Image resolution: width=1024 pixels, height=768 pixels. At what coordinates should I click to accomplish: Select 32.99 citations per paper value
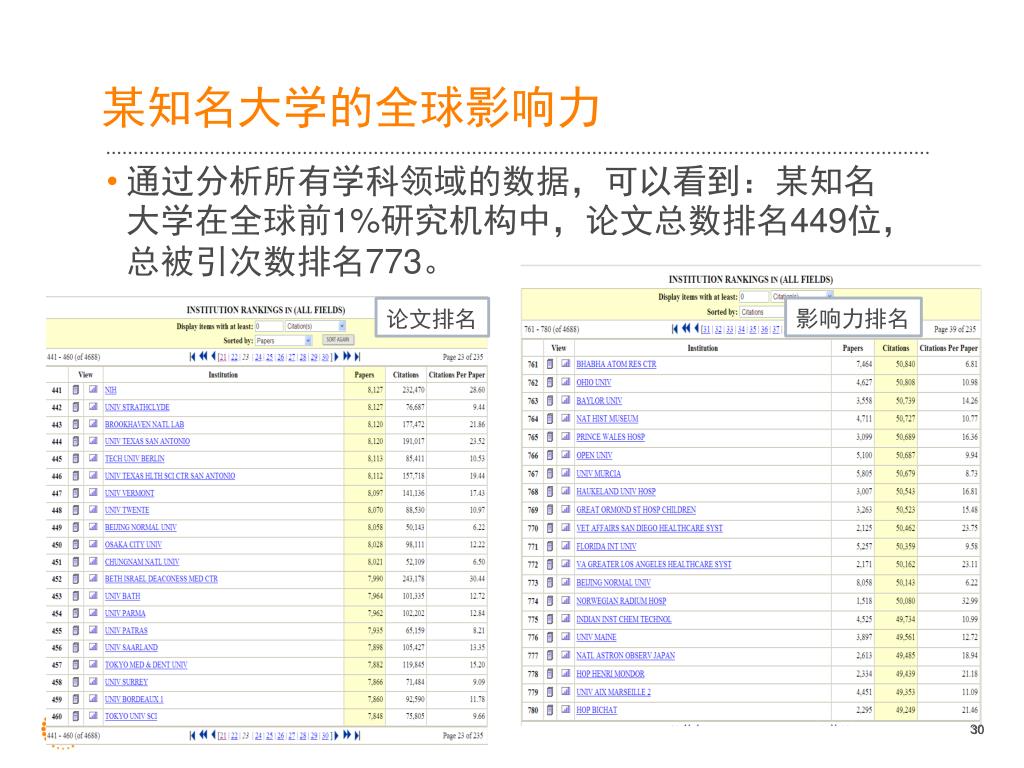tap(970, 601)
